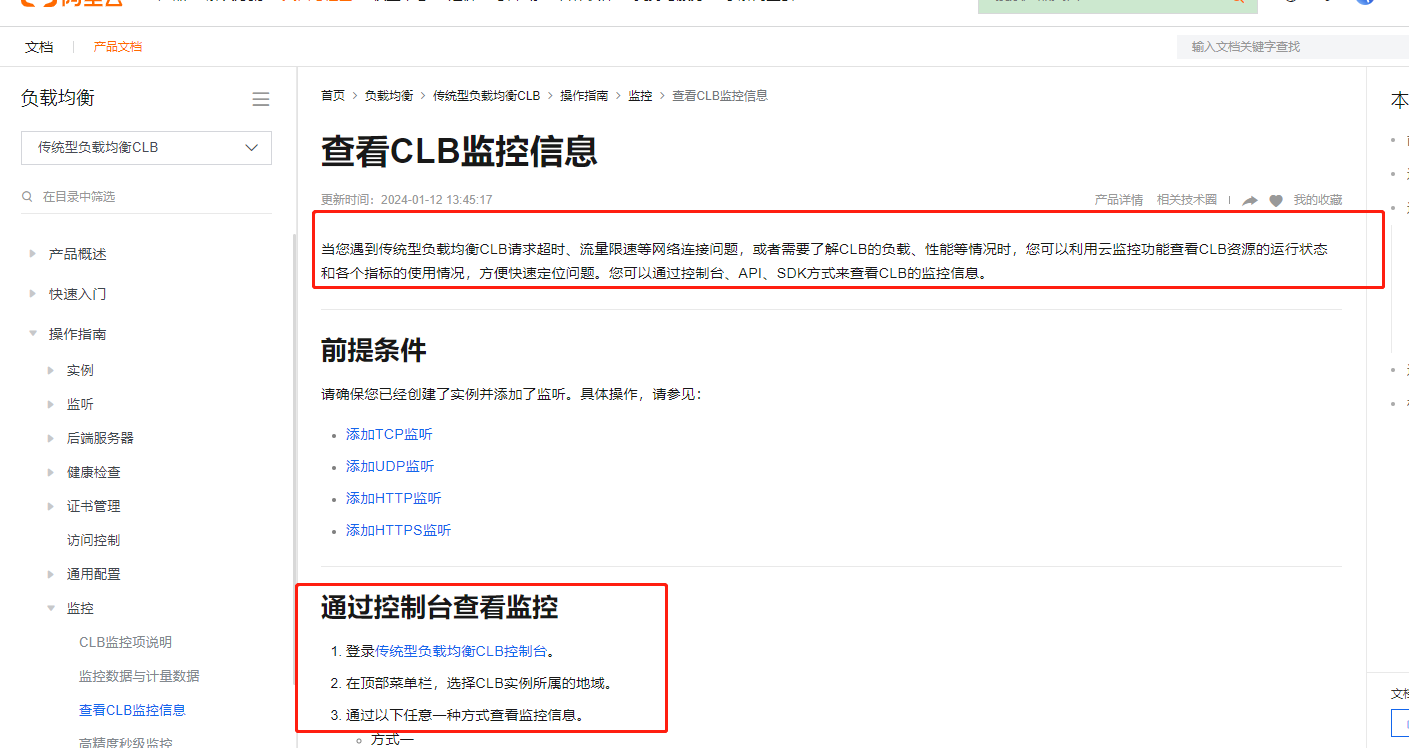Open the 添加TCP监听 link
Image resolution: width=1409 pixels, height=748 pixels.
click(x=389, y=434)
